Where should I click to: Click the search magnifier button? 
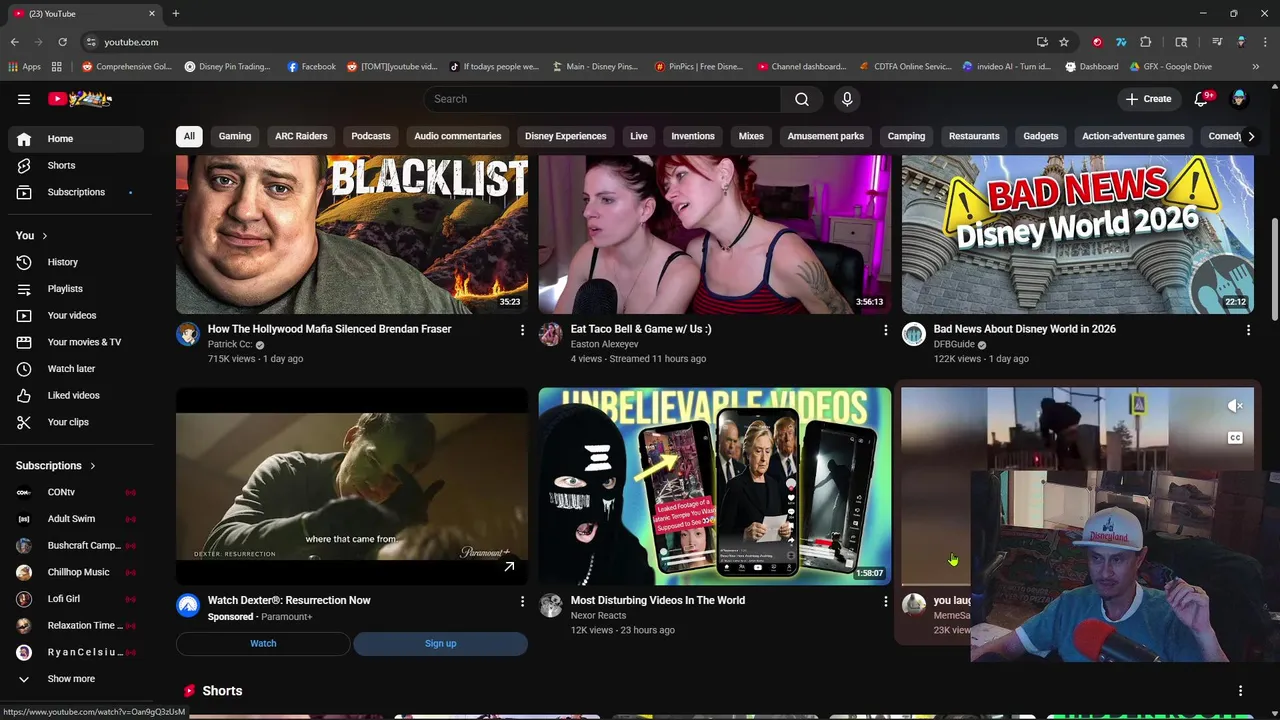(x=802, y=99)
